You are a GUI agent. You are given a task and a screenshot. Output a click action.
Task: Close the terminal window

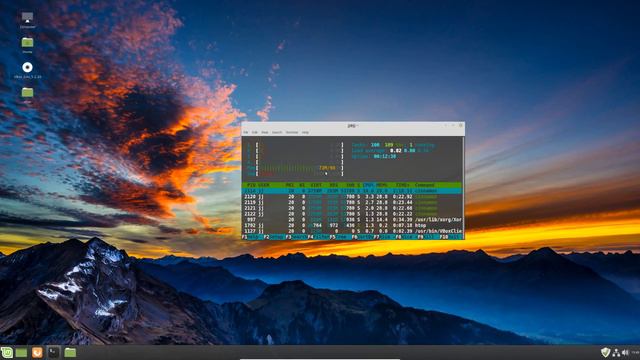tap(461, 126)
